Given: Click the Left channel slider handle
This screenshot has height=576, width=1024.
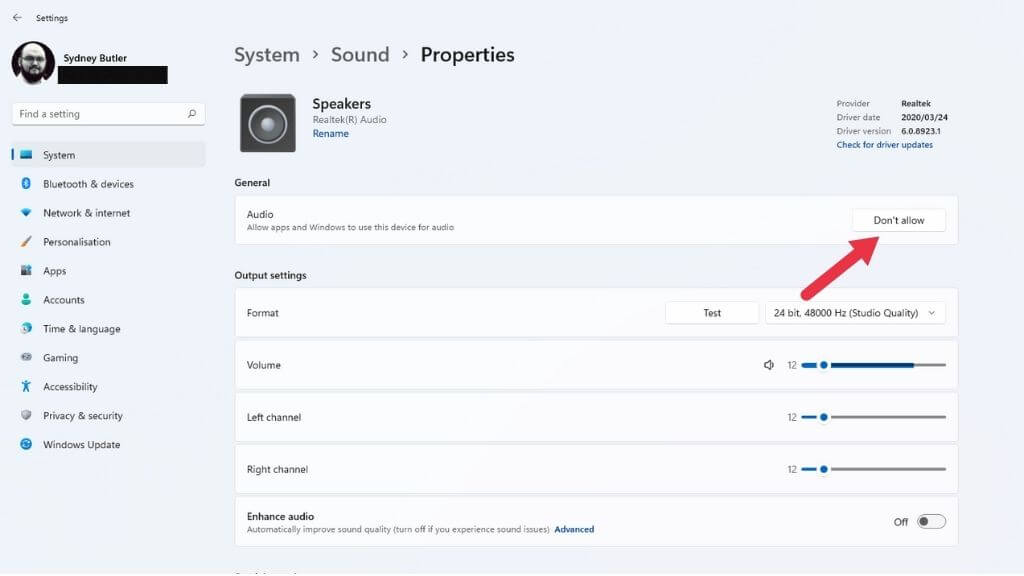Looking at the screenshot, I should coord(824,417).
